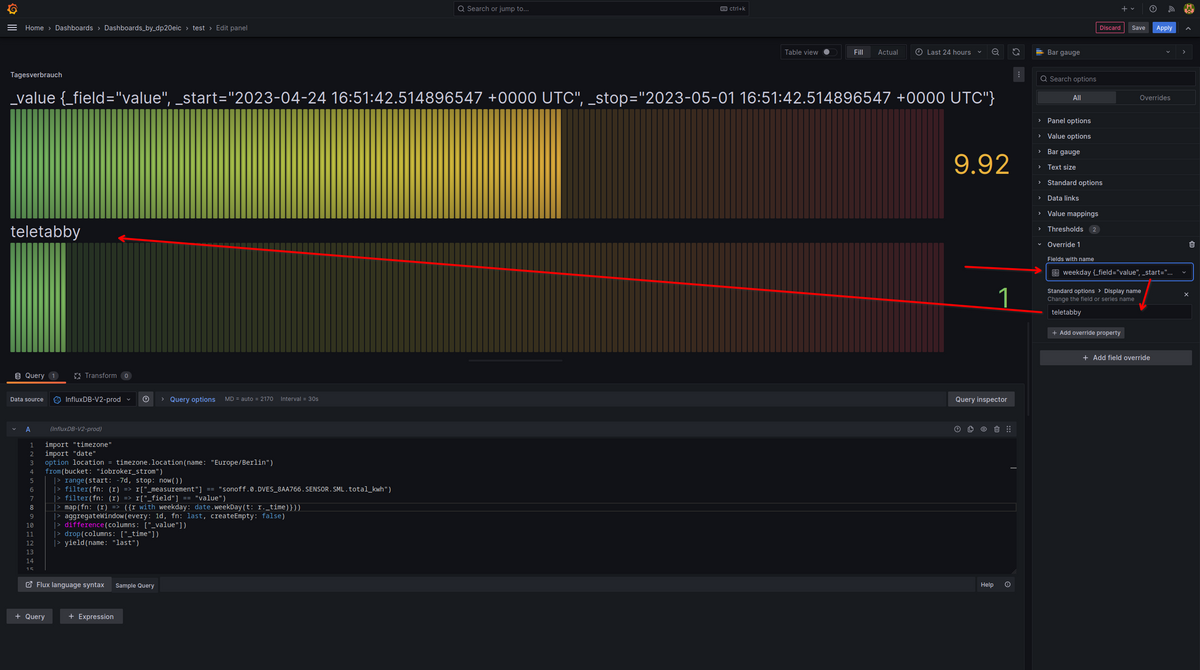Open the Last 24 hours time picker
This screenshot has width=1200, height=670.
click(948, 52)
